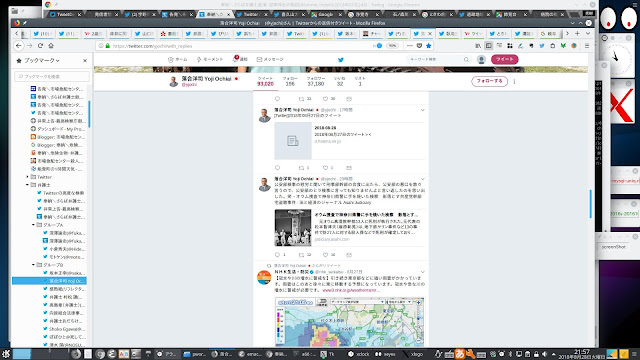Toggle Firefox sidebar visibility button
The width and height of the screenshot is (640, 360).
point(489,46)
